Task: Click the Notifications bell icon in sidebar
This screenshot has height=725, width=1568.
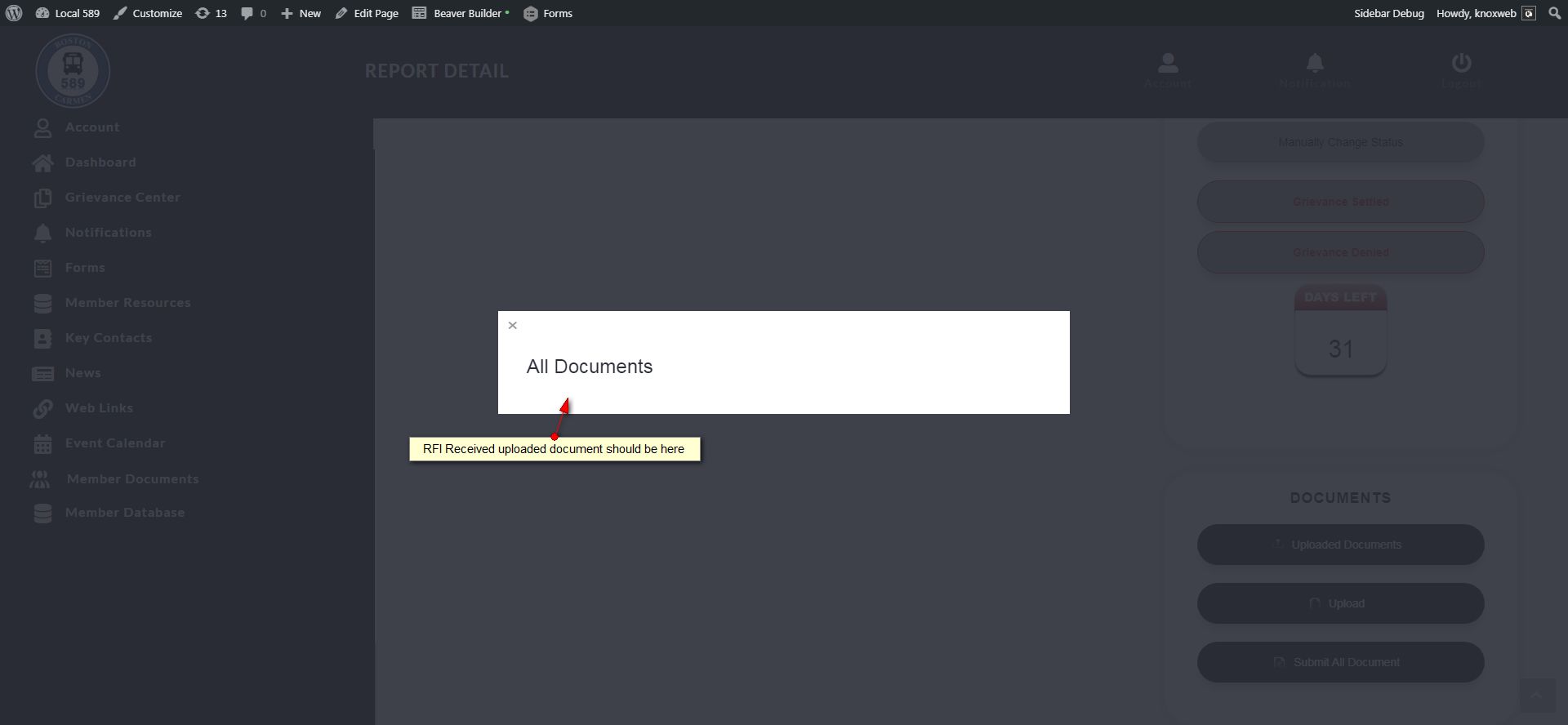Action: (x=43, y=234)
